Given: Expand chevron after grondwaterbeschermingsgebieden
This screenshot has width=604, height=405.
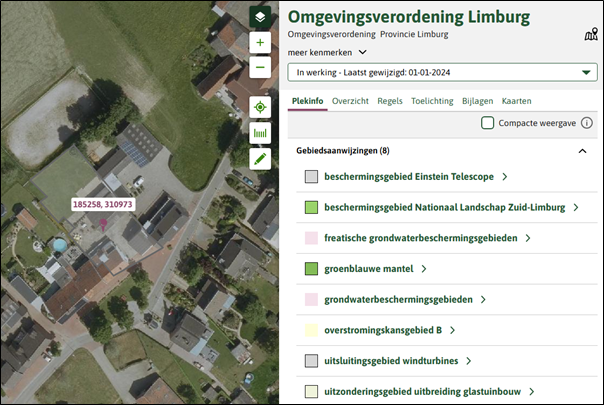Looking at the screenshot, I should click(x=483, y=299).
